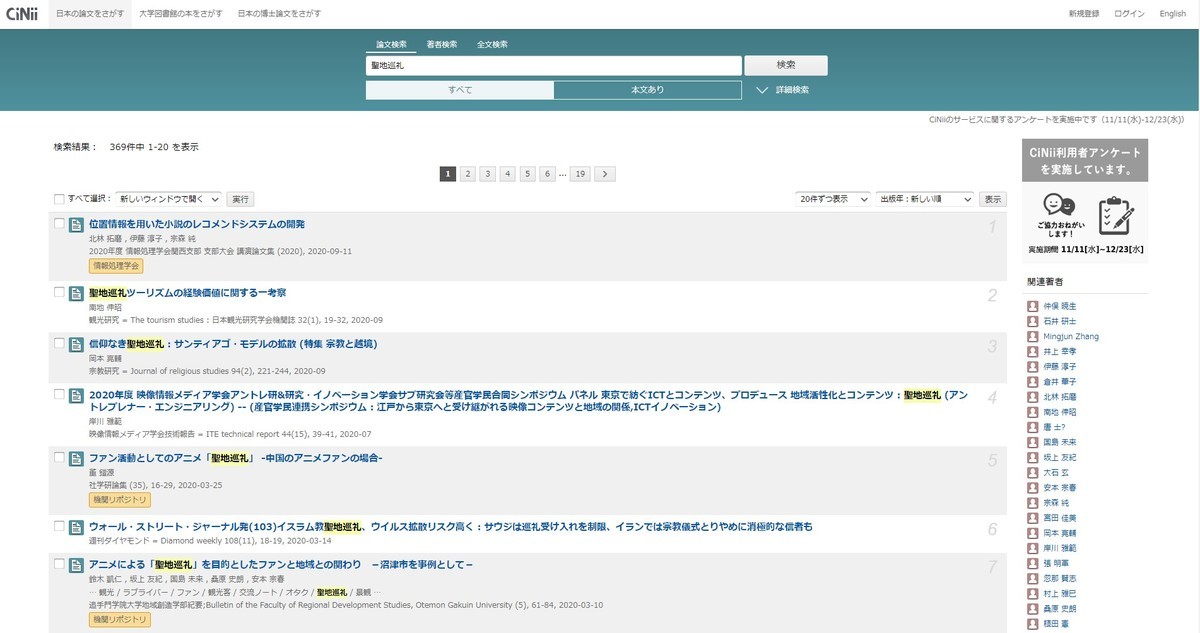1200x633 pixels.
Task: Click author icon beside 岡本 亮輔
Action: coord(1033,533)
